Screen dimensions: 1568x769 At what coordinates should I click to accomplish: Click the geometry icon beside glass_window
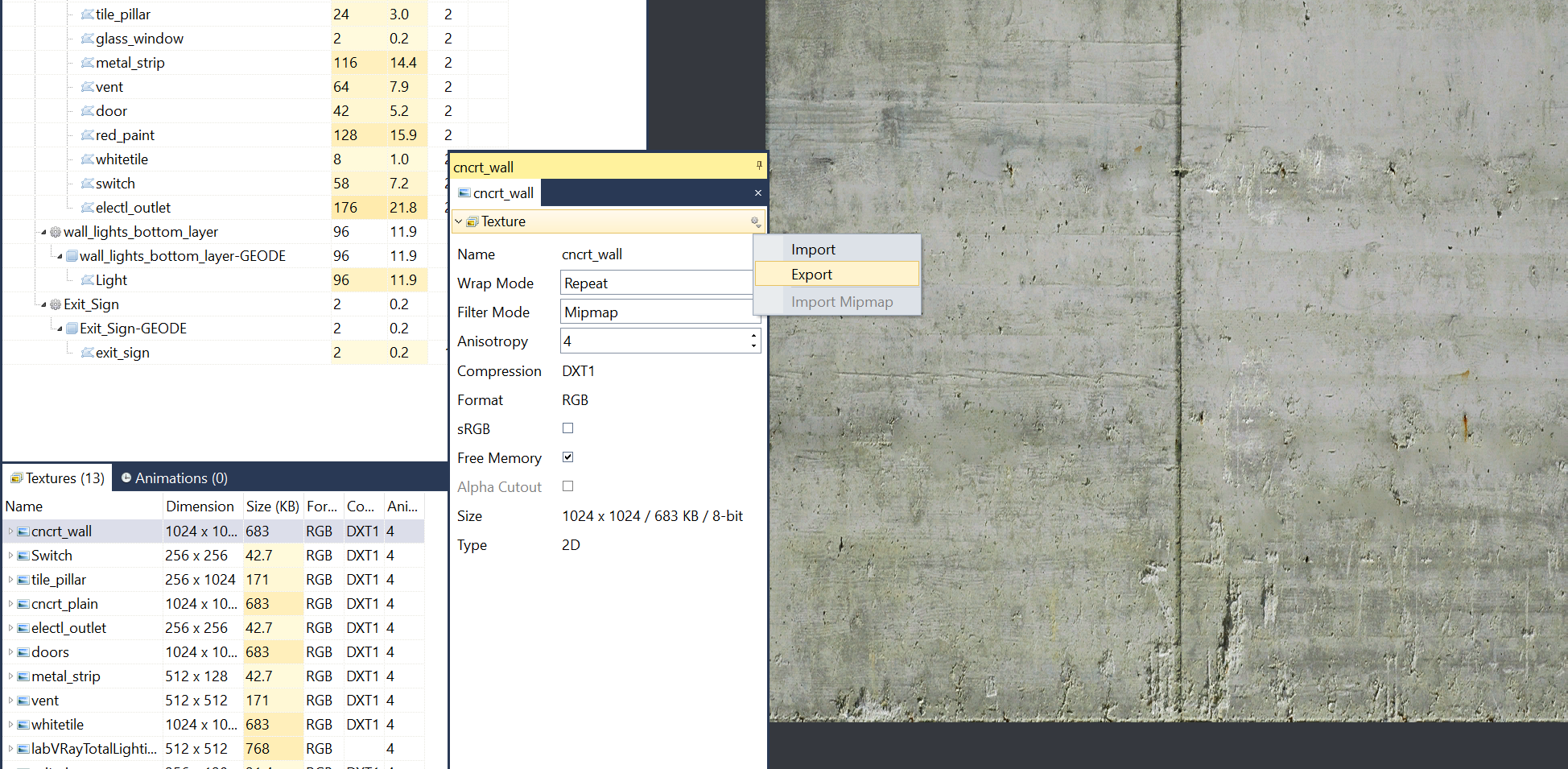pos(88,39)
